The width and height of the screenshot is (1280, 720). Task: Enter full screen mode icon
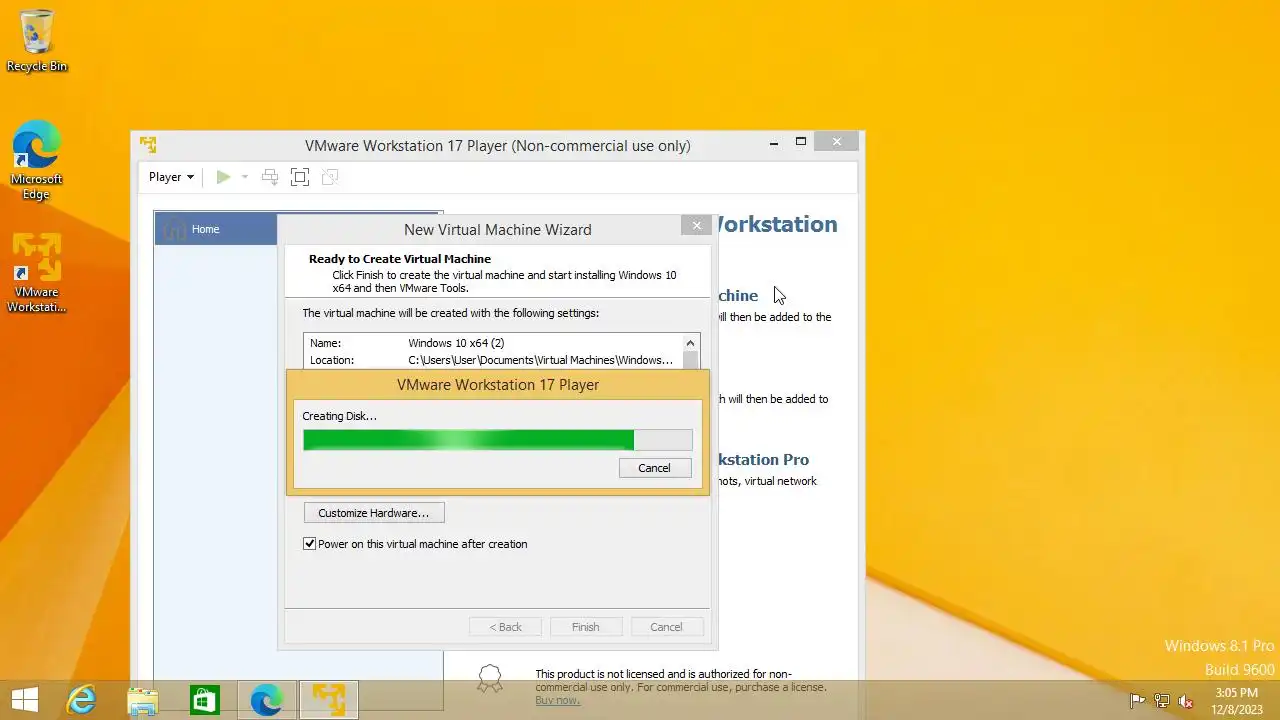click(x=300, y=177)
